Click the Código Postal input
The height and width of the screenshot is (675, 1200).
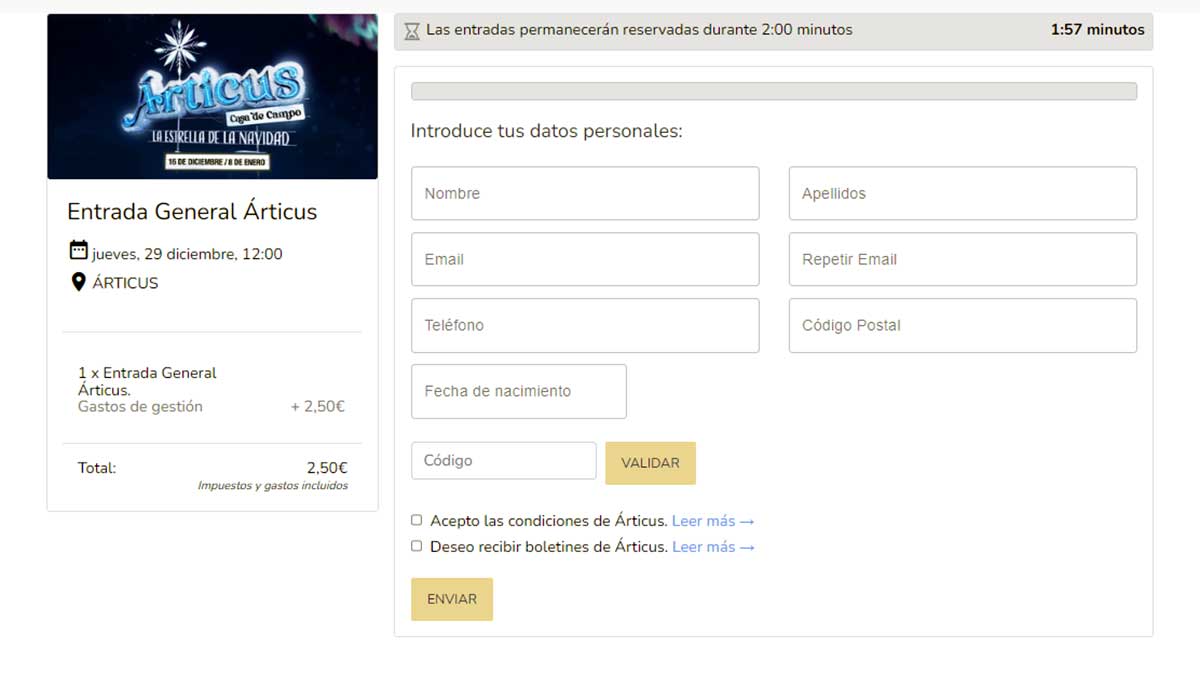962,324
